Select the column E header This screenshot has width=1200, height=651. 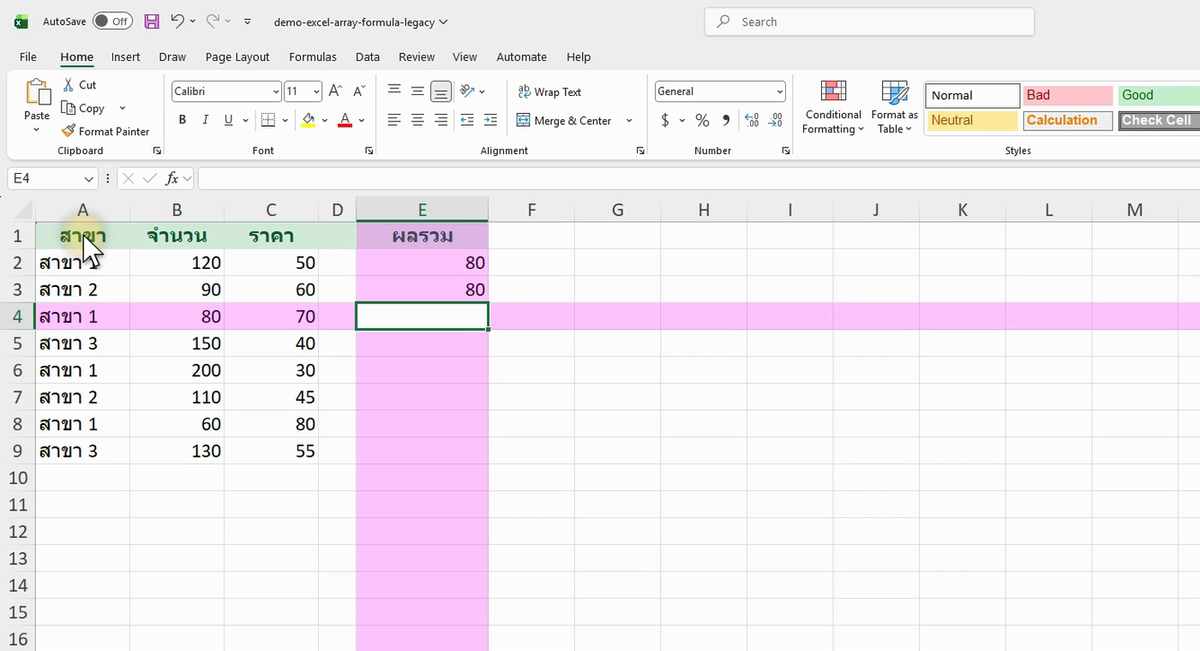tap(422, 209)
